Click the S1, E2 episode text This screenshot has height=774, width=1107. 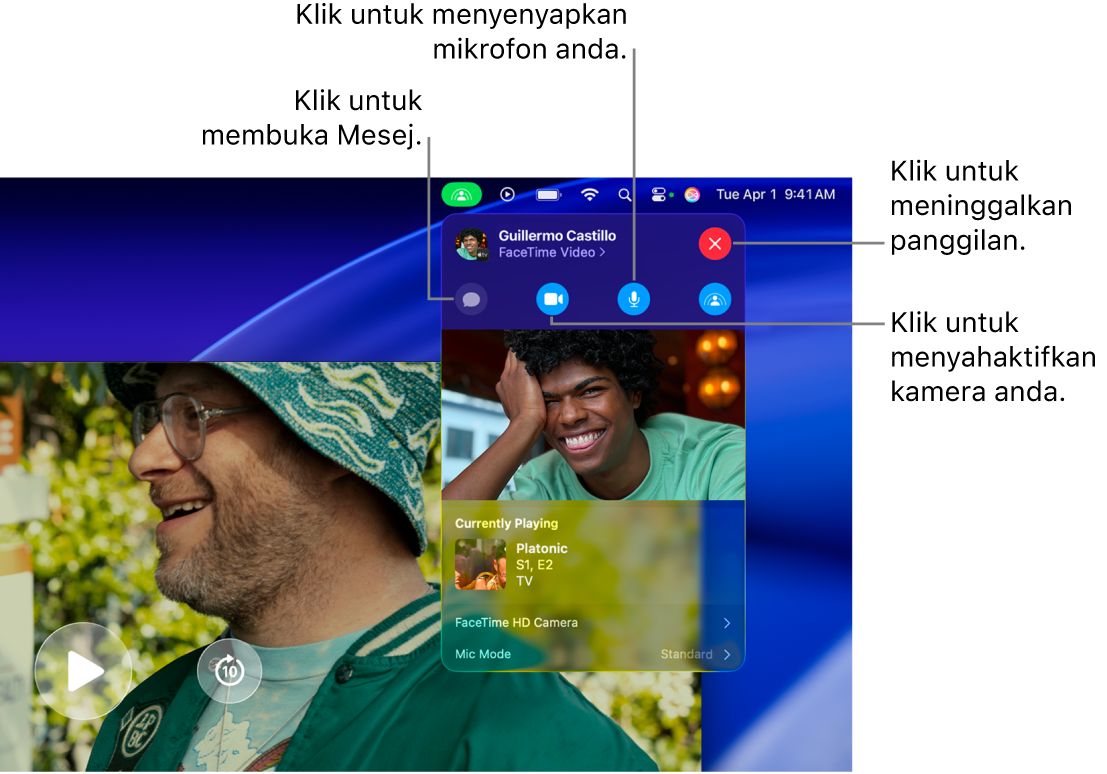[534, 565]
